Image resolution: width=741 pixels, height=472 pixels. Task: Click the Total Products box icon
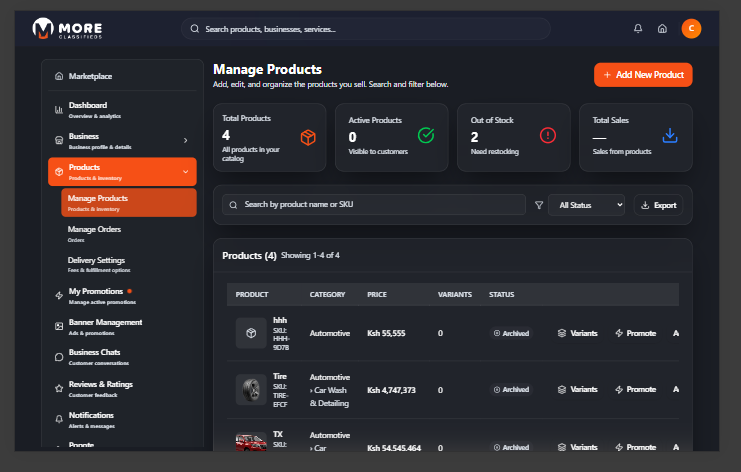[308, 137]
